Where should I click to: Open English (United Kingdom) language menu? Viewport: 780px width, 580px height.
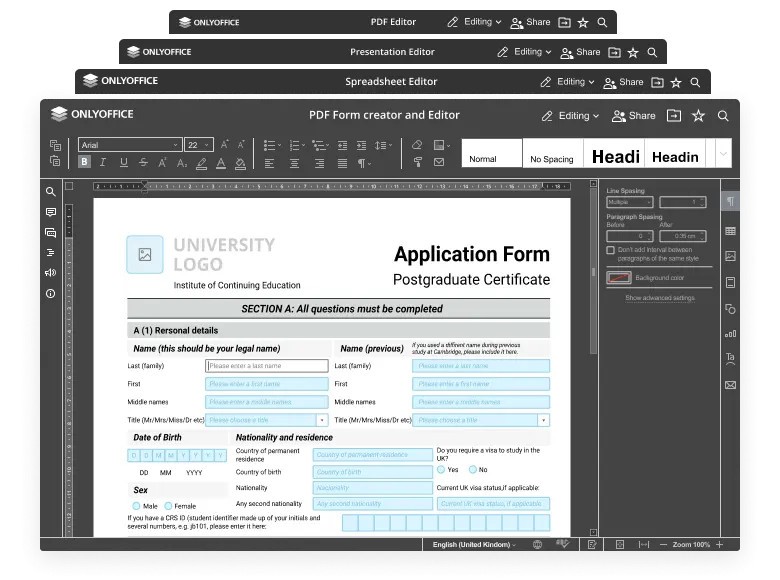pyautogui.click(x=474, y=544)
